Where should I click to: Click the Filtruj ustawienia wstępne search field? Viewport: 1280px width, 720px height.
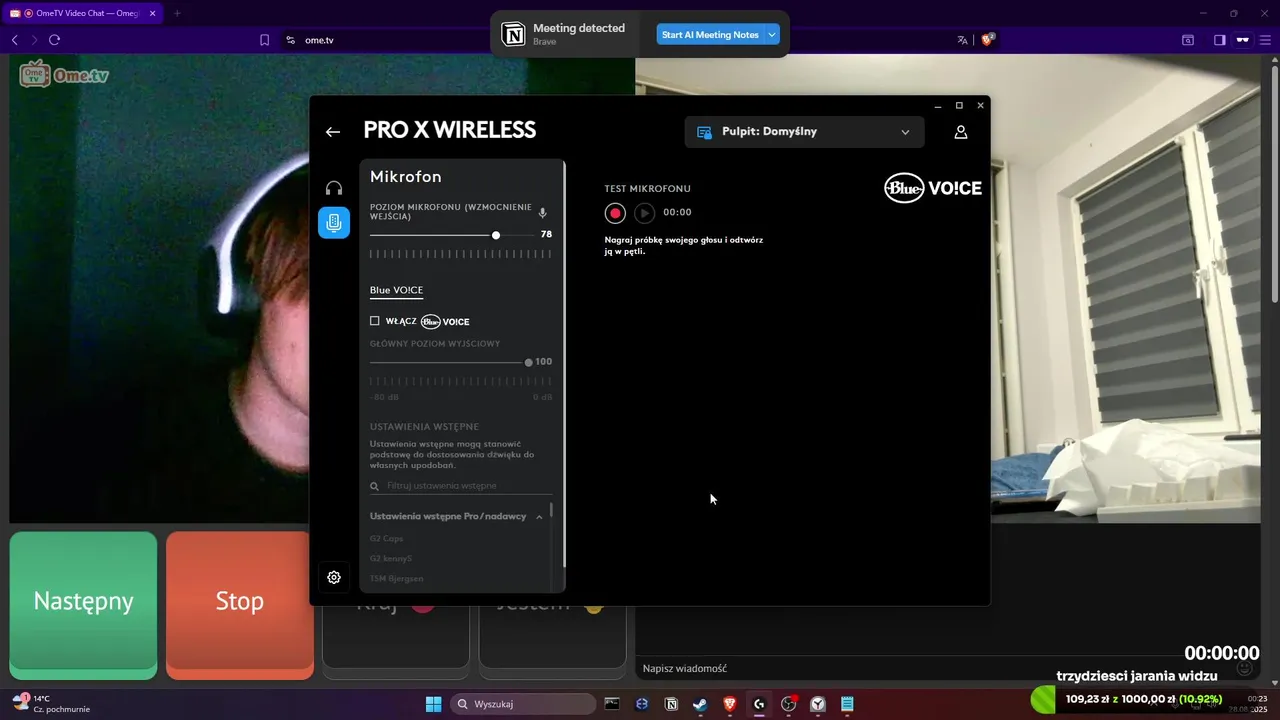point(461,486)
